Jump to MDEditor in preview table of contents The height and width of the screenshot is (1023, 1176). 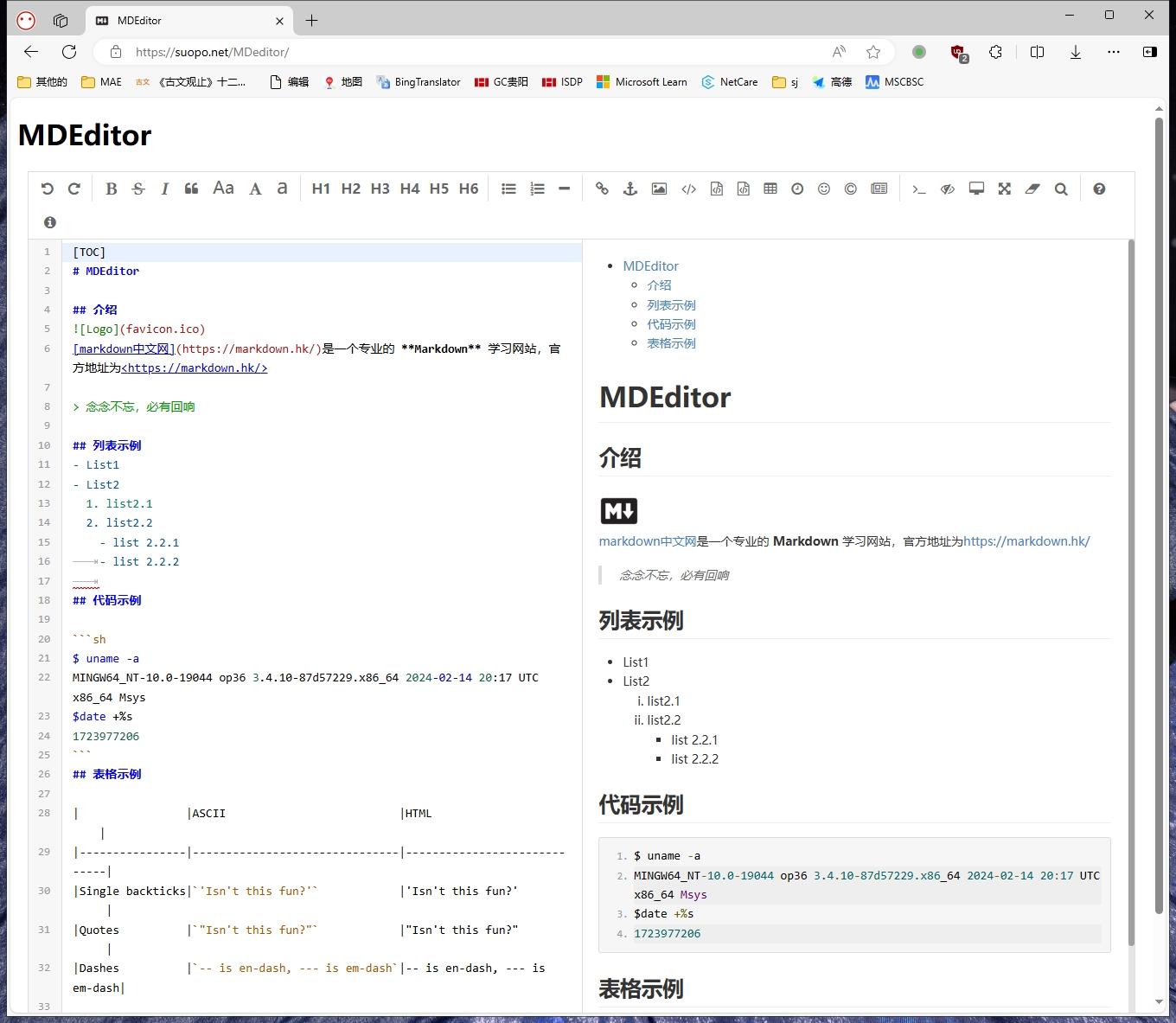coord(650,265)
